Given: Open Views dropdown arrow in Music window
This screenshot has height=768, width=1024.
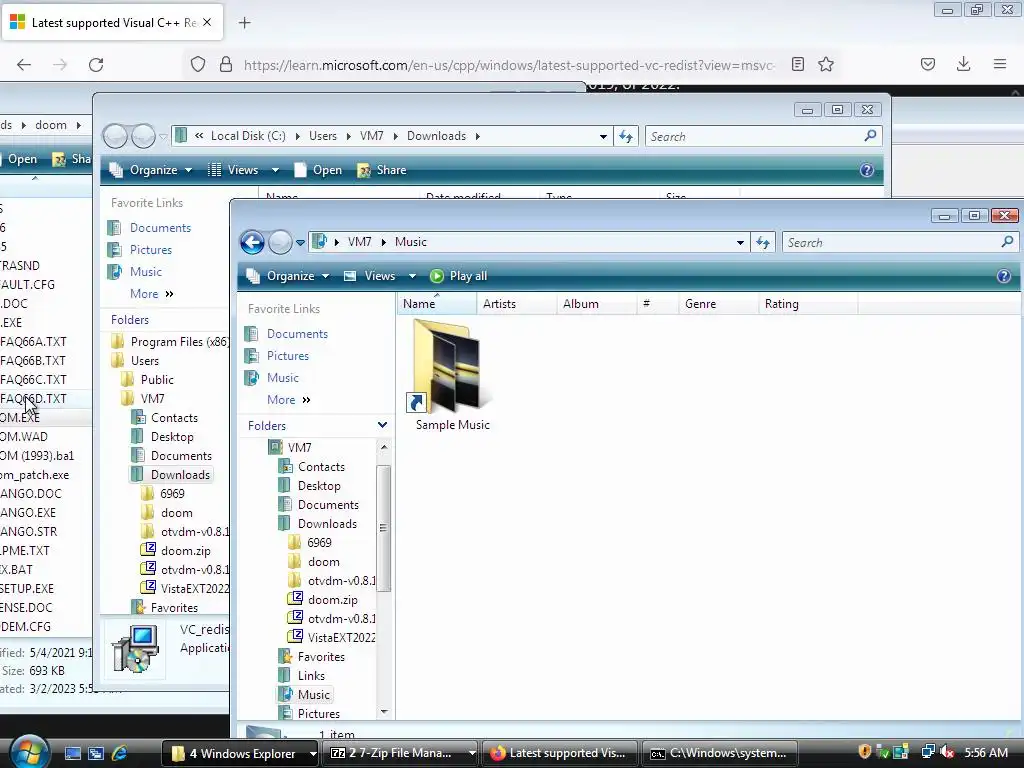Looking at the screenshot, I should click(x=412, y=276).
